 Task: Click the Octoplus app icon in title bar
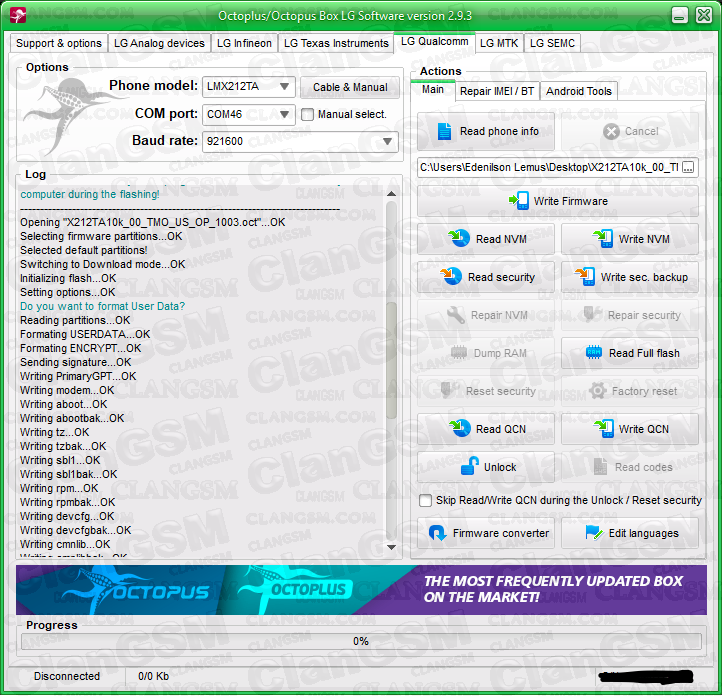(17, 15)
